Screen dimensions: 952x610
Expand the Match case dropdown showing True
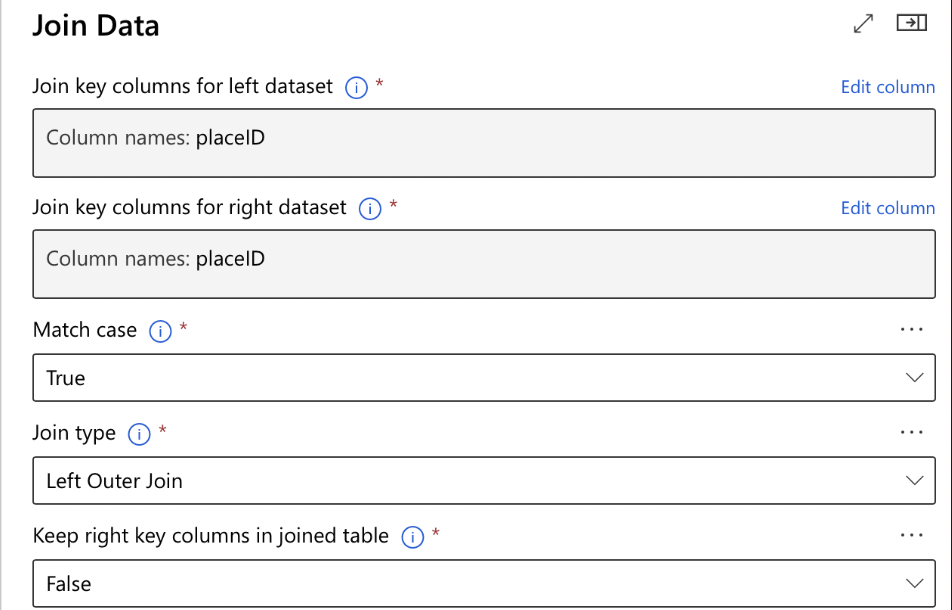coord(483,378)
